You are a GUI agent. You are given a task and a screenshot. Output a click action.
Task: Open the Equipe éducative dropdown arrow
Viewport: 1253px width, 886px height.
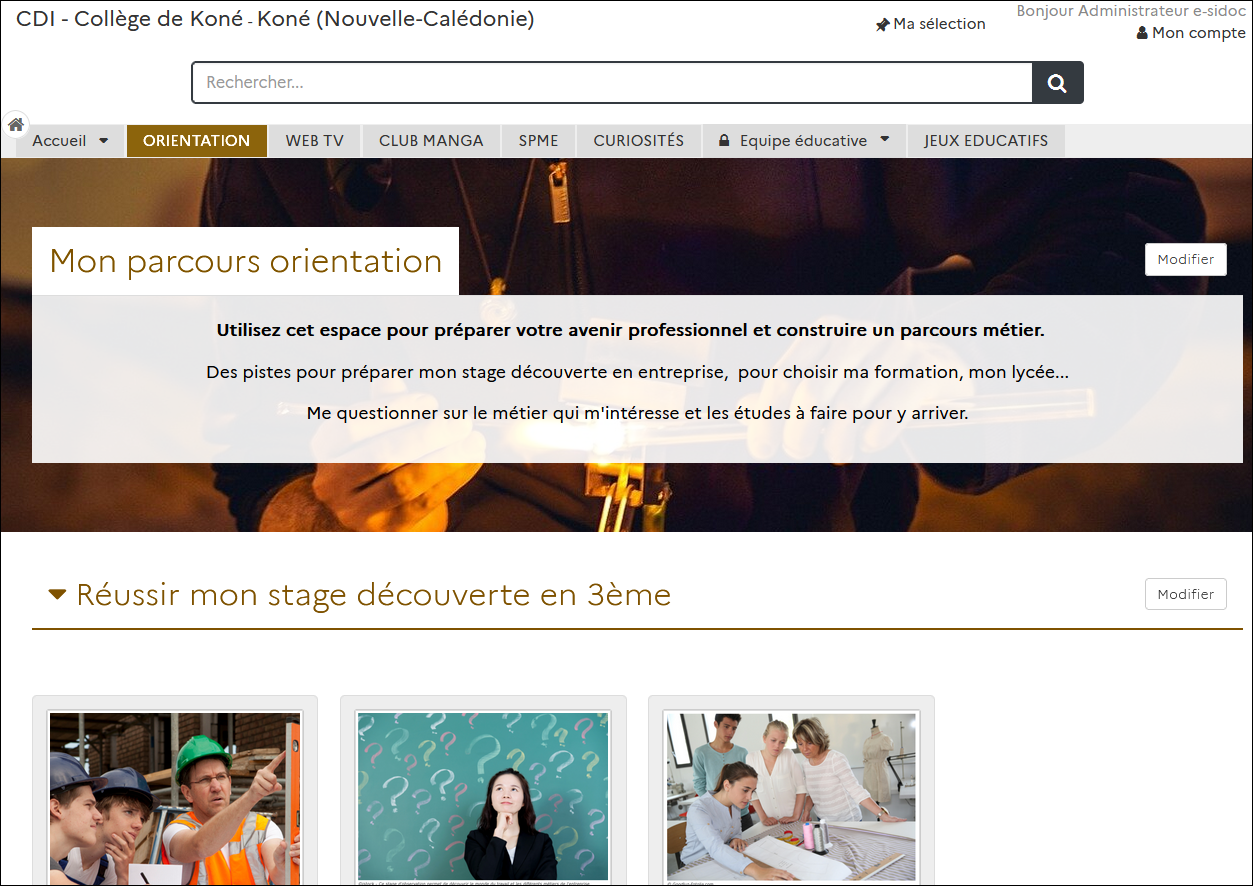coord(885,140)
